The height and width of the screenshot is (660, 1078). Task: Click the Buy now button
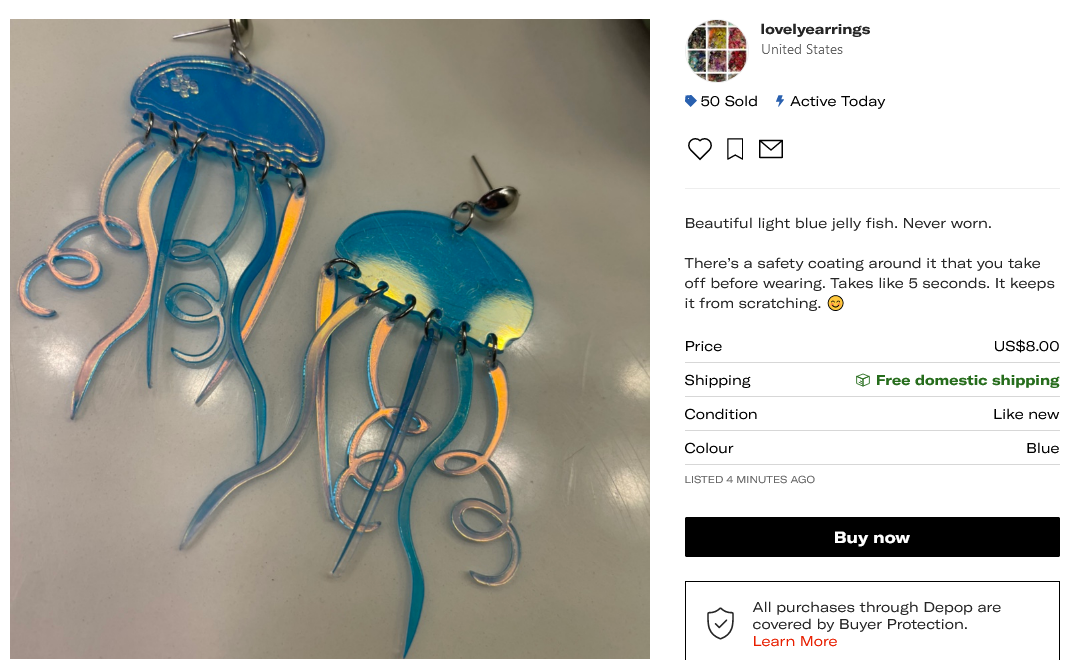point(872,537)
